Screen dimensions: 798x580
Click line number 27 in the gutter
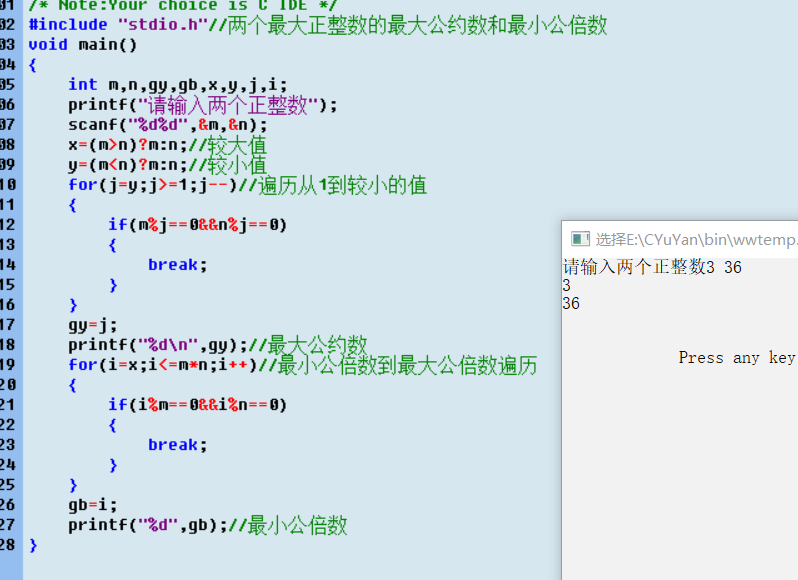pyautogui.click(x=8, y=525)
